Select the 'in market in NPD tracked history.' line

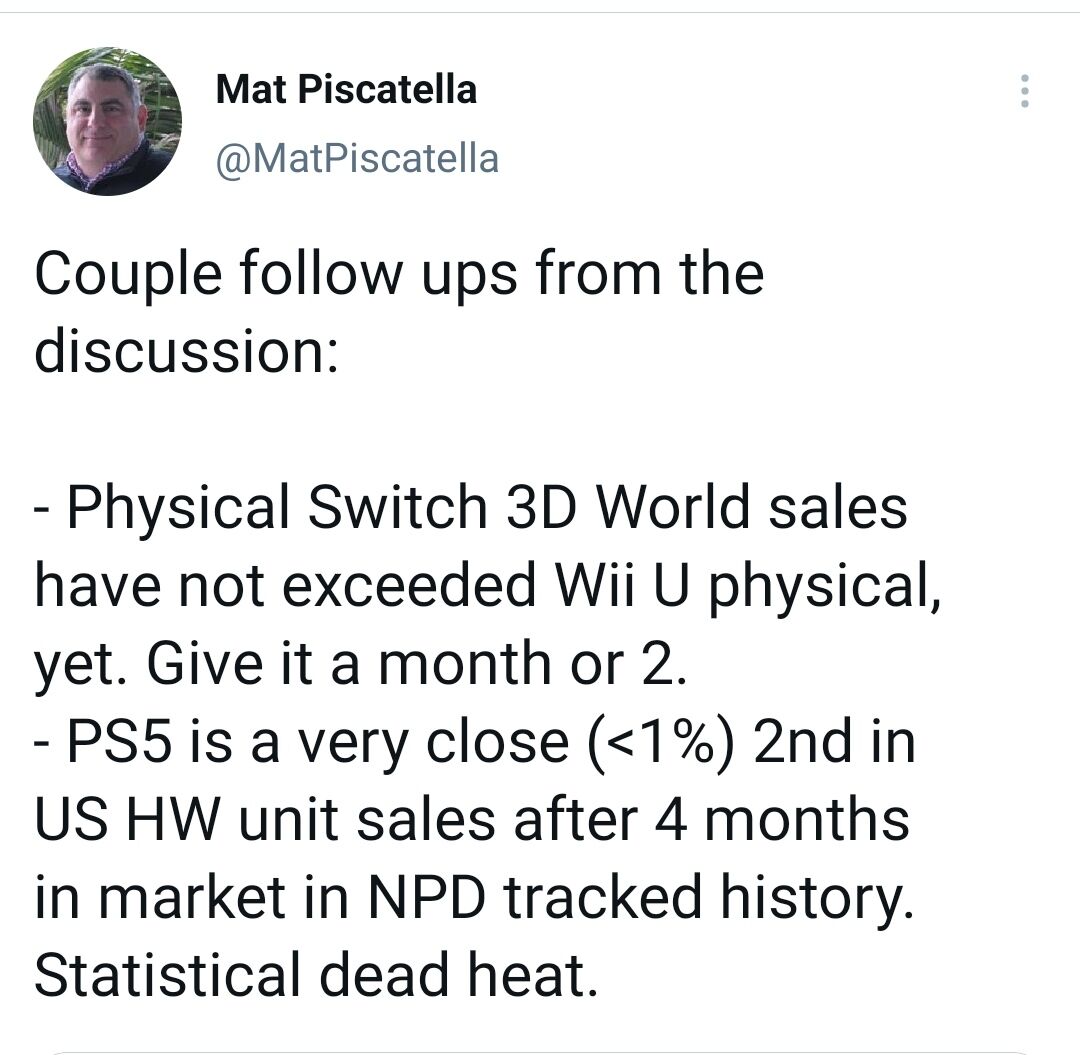[474, 899]
